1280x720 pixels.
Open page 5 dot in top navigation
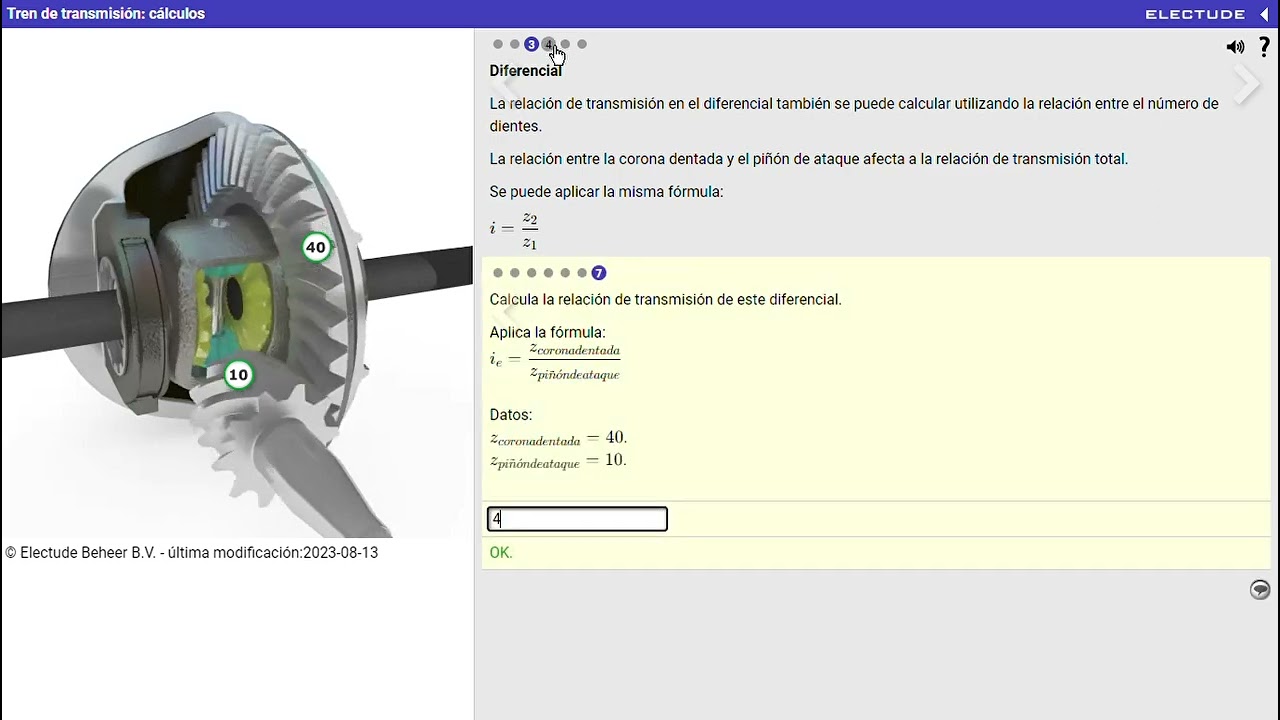(x=565, y=44)
